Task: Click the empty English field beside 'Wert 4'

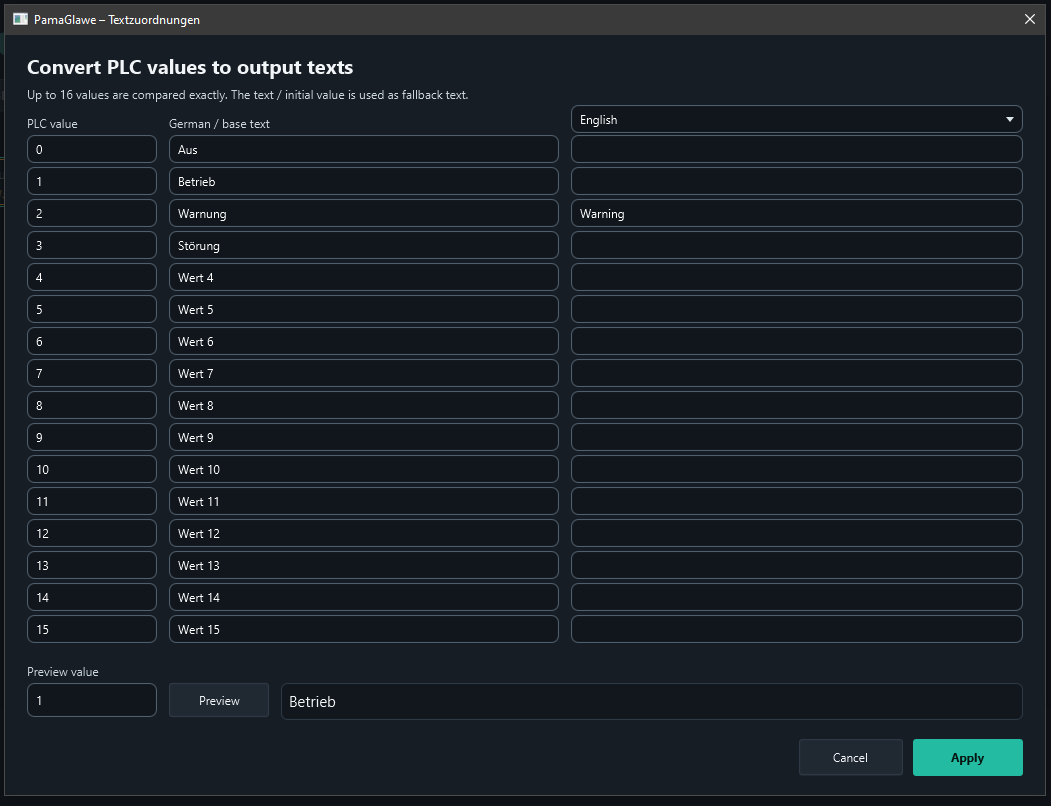Action: [796, 278]
